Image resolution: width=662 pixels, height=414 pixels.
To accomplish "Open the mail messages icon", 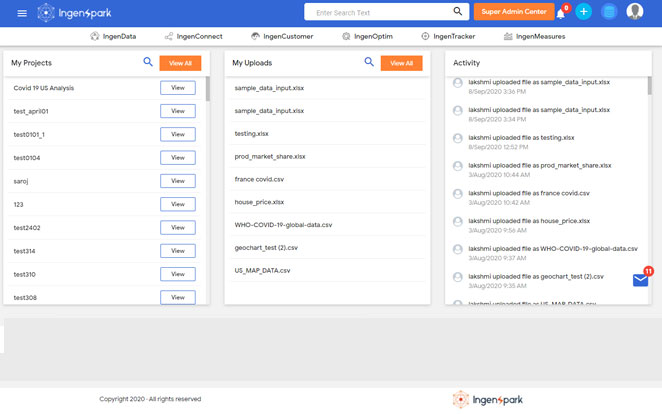I will [x=640, y=280].
